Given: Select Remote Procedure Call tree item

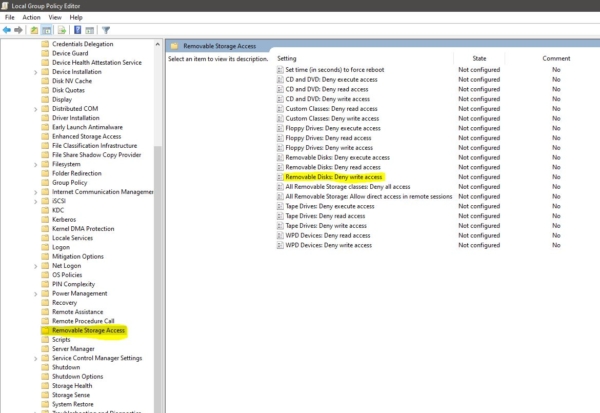Looking at the screenshot, I should coord(83,321).
